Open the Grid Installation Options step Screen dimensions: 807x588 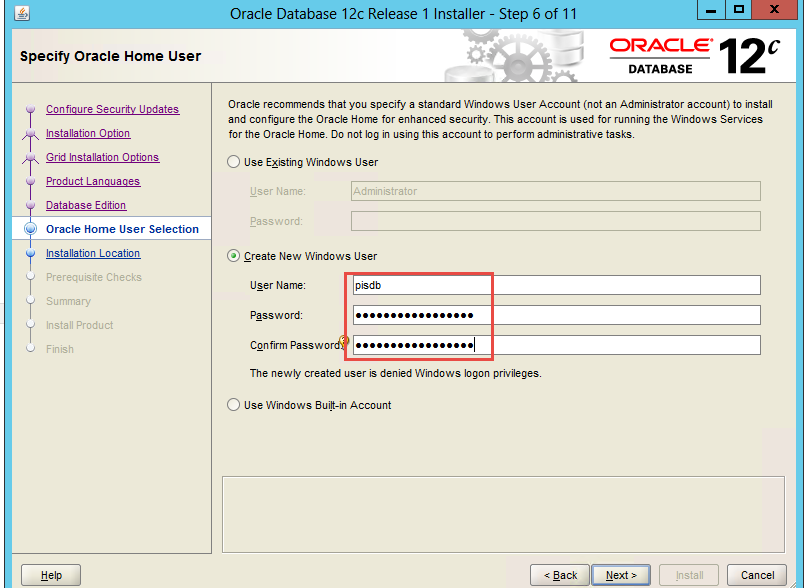click(102, 158)
